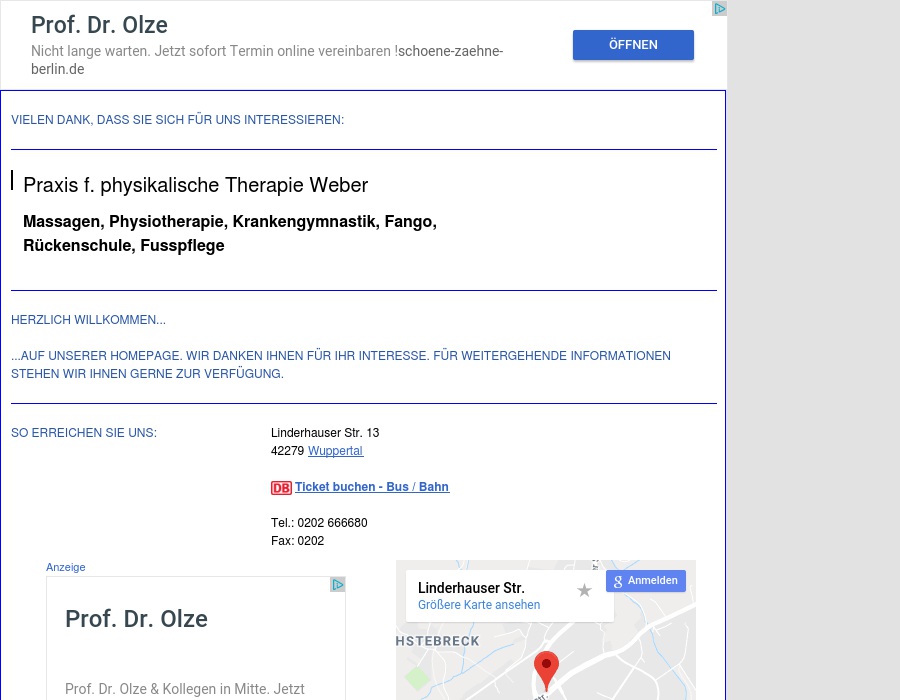Click the DB Deutsche Bahn icon

(281, 488)
